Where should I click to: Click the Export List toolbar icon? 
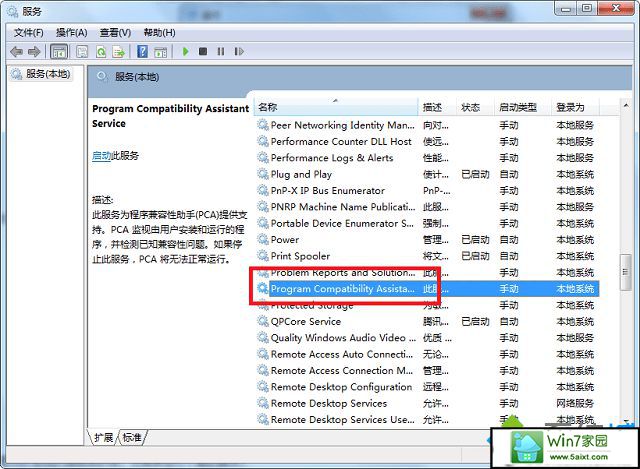pyautogui.click(x=119, y=52)
